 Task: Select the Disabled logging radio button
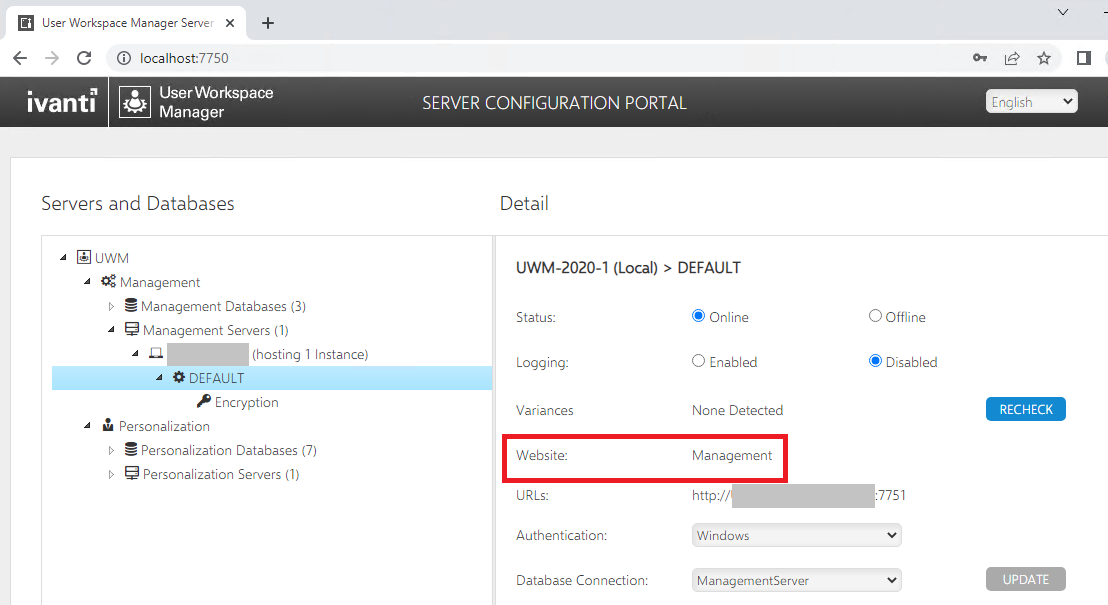(x=875, y=361)
